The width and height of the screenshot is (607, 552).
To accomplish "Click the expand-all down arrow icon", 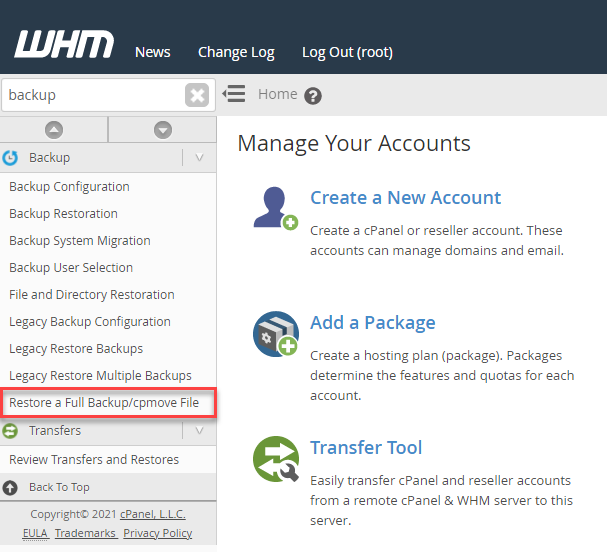I will (x=163, y=130).
